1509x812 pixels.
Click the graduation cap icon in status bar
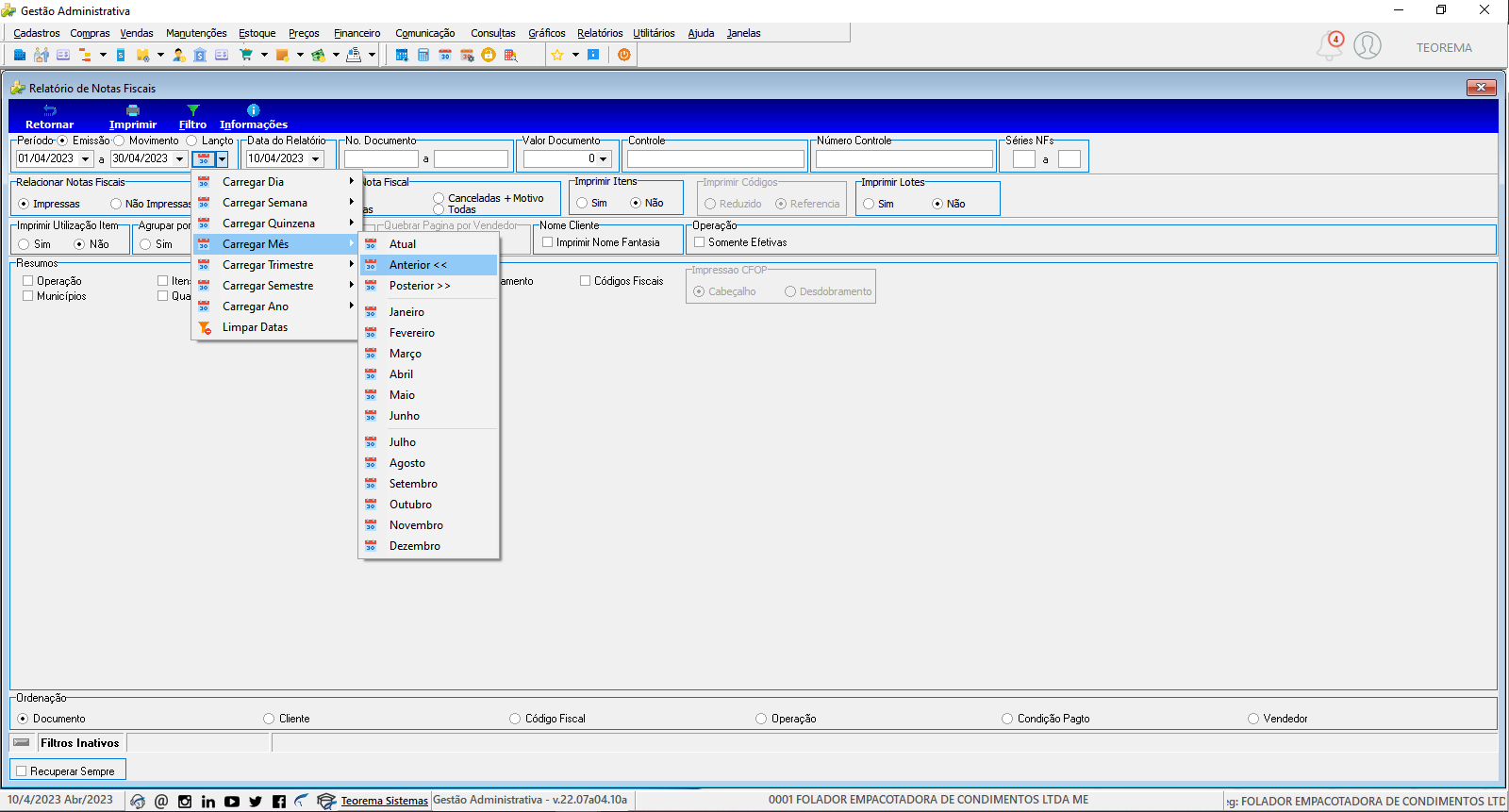pos(326,802)
